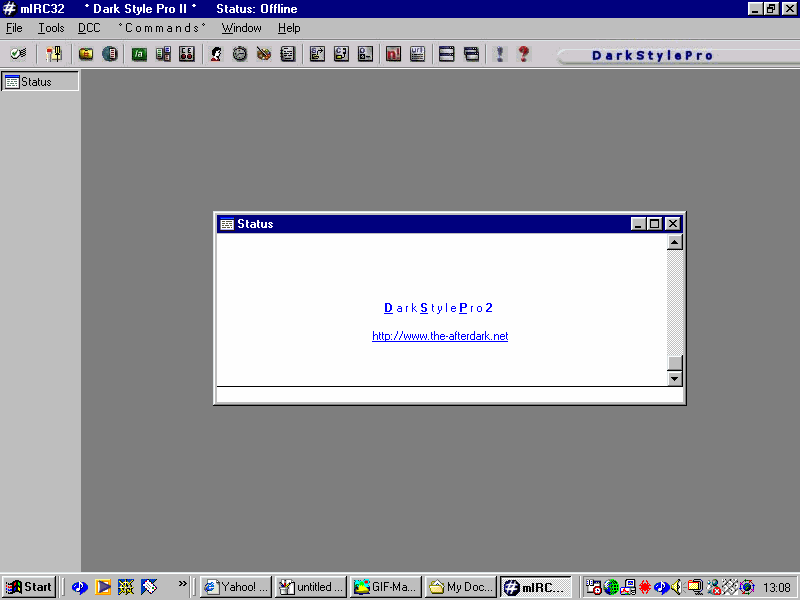This screenshot has height=600, width=800.
Task: Open the Aliases /a editor icon
Action: [x=139, y=54]
